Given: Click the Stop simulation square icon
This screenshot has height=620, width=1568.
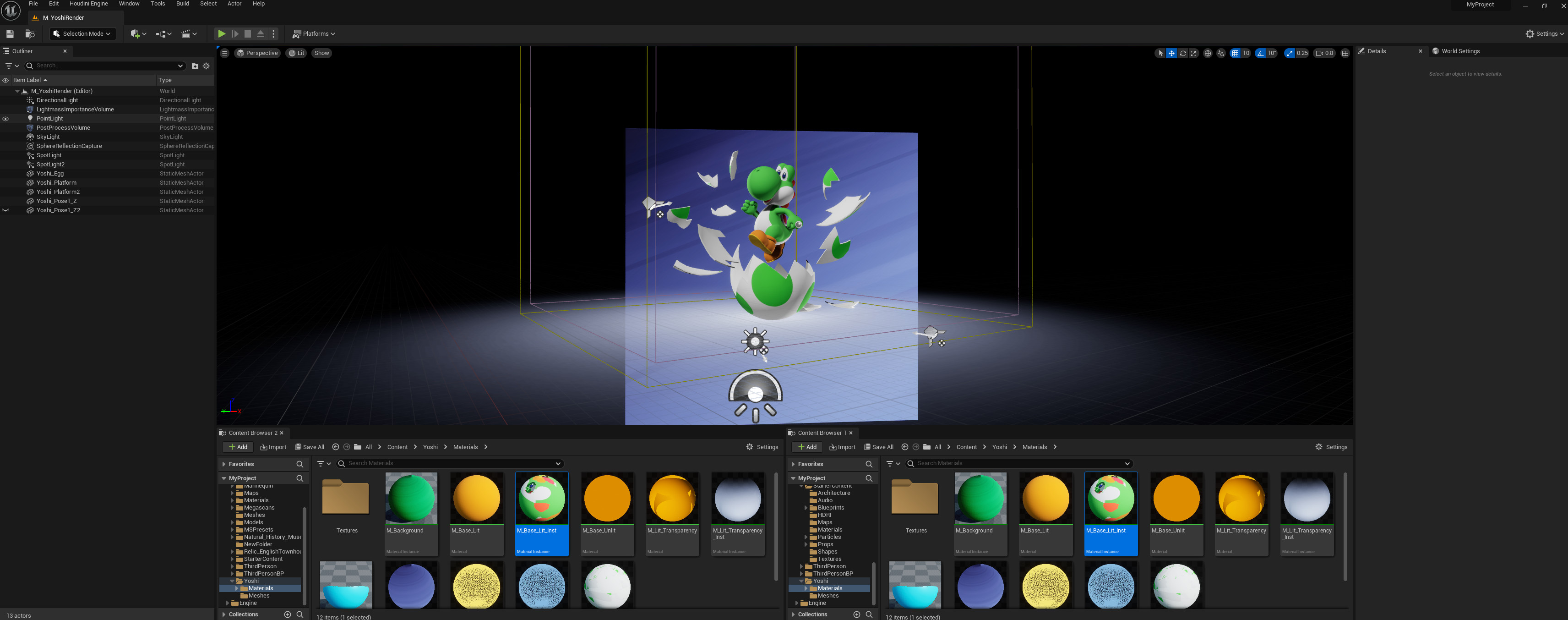Looking at the screenshot, I should (248, 34).
